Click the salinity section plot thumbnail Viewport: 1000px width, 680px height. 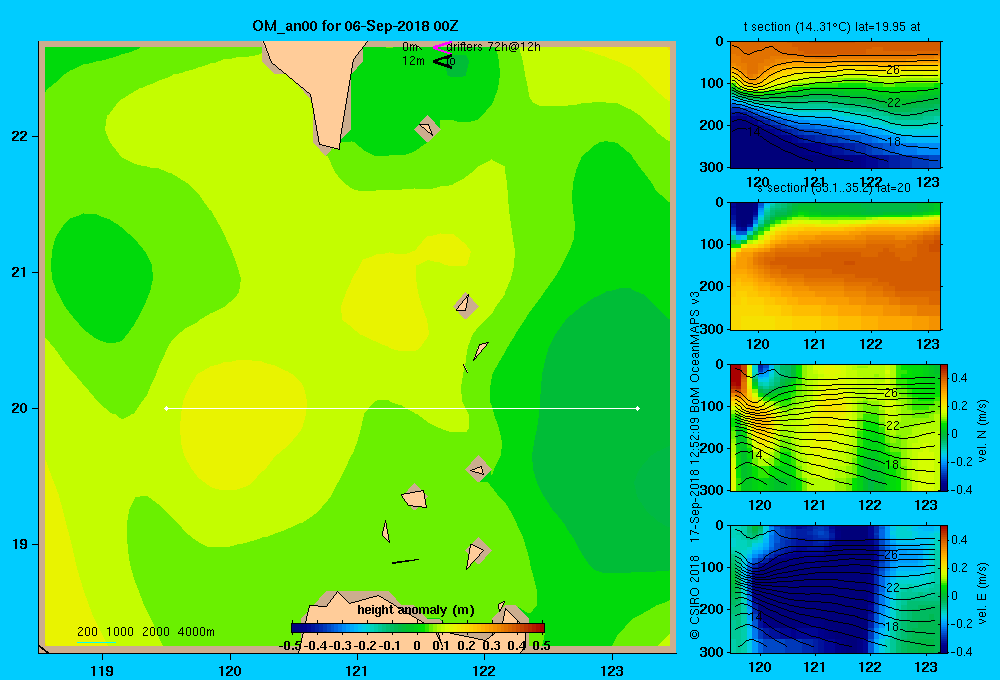click(835, 265)
